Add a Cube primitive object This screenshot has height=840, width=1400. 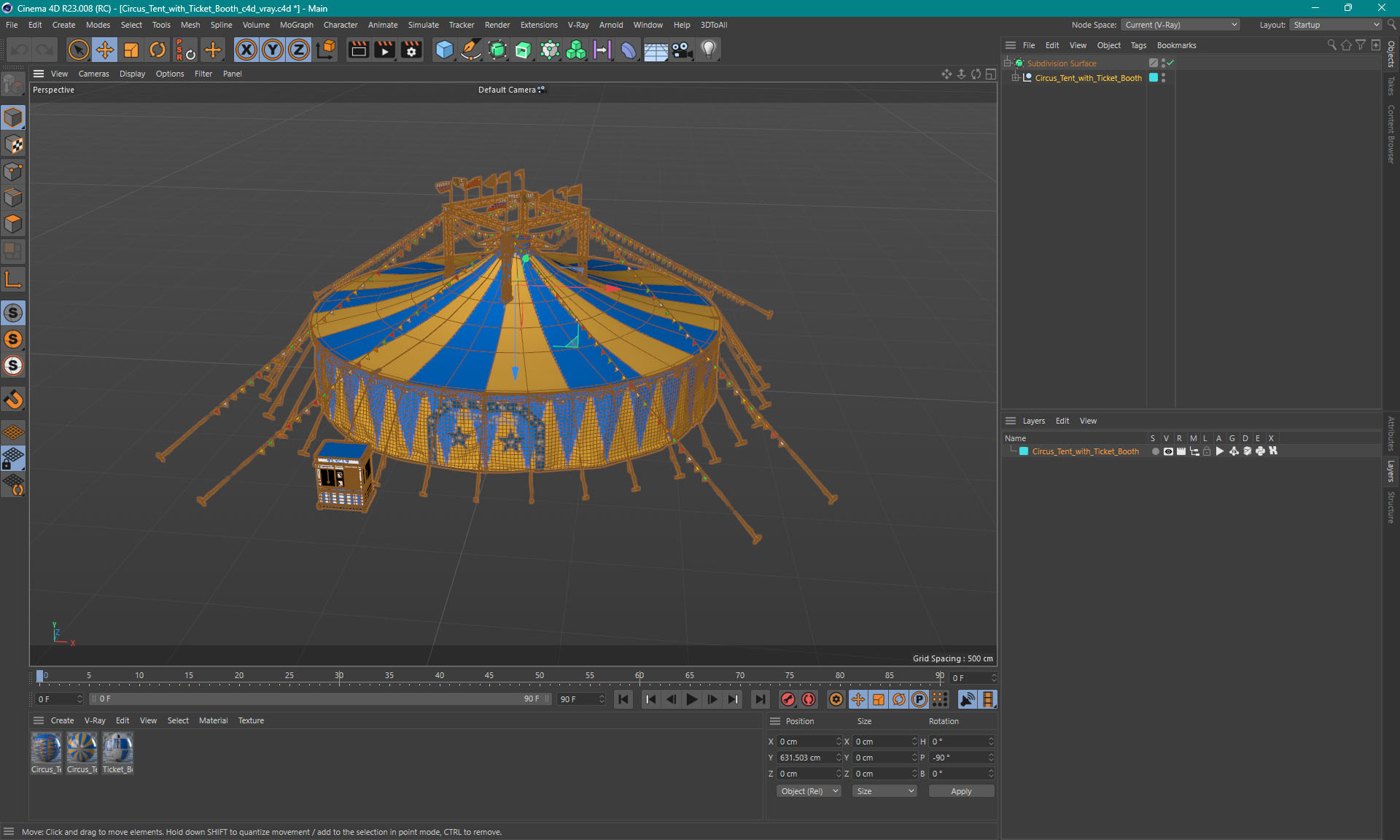pyautogui.click(x=444, y=50)
